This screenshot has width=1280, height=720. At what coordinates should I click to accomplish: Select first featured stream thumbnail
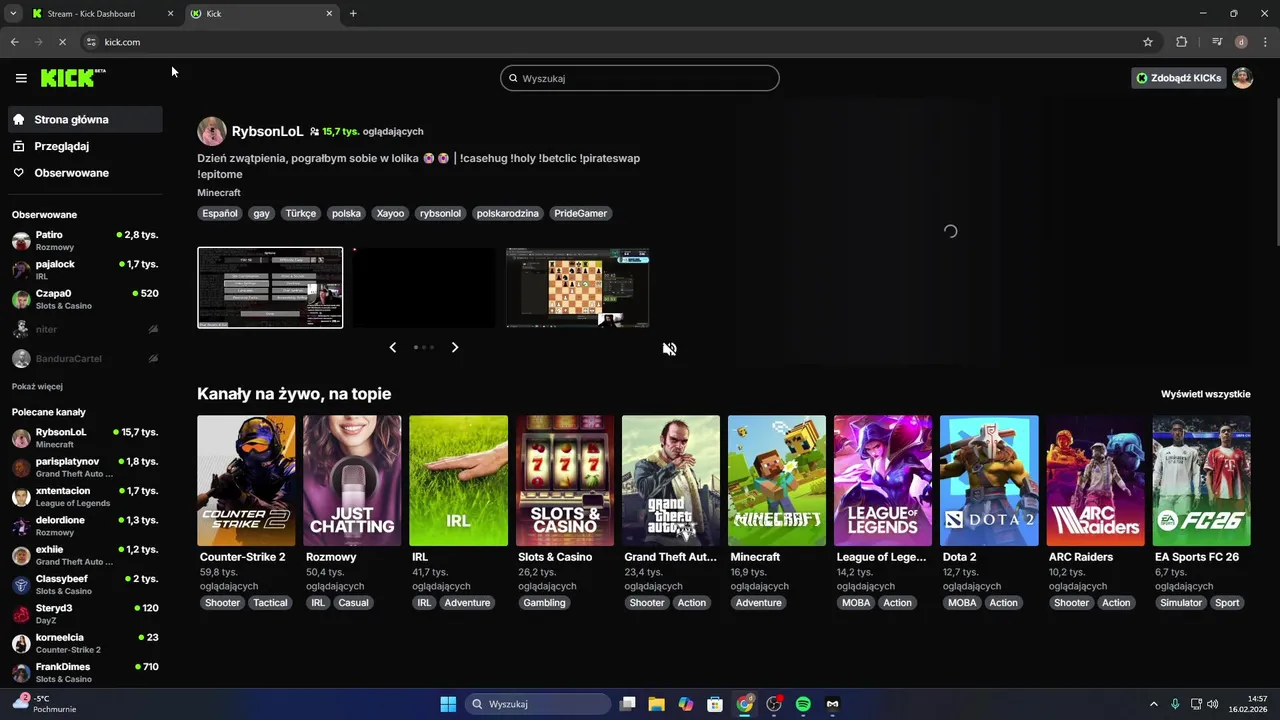point(270,288)
